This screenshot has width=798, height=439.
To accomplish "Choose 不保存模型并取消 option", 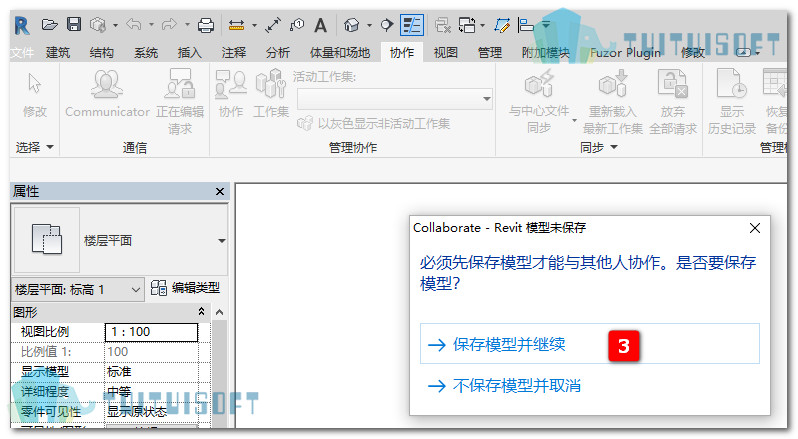I will 504,386.
